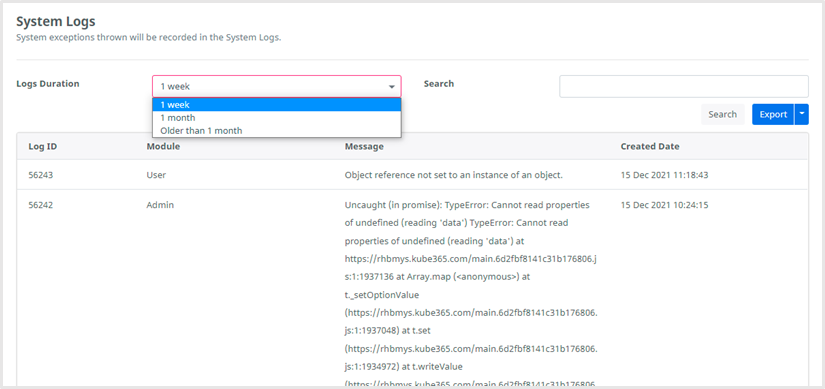Click the blue Export button
This screenshot has width=825, height=389.
(x=773, y=114)
